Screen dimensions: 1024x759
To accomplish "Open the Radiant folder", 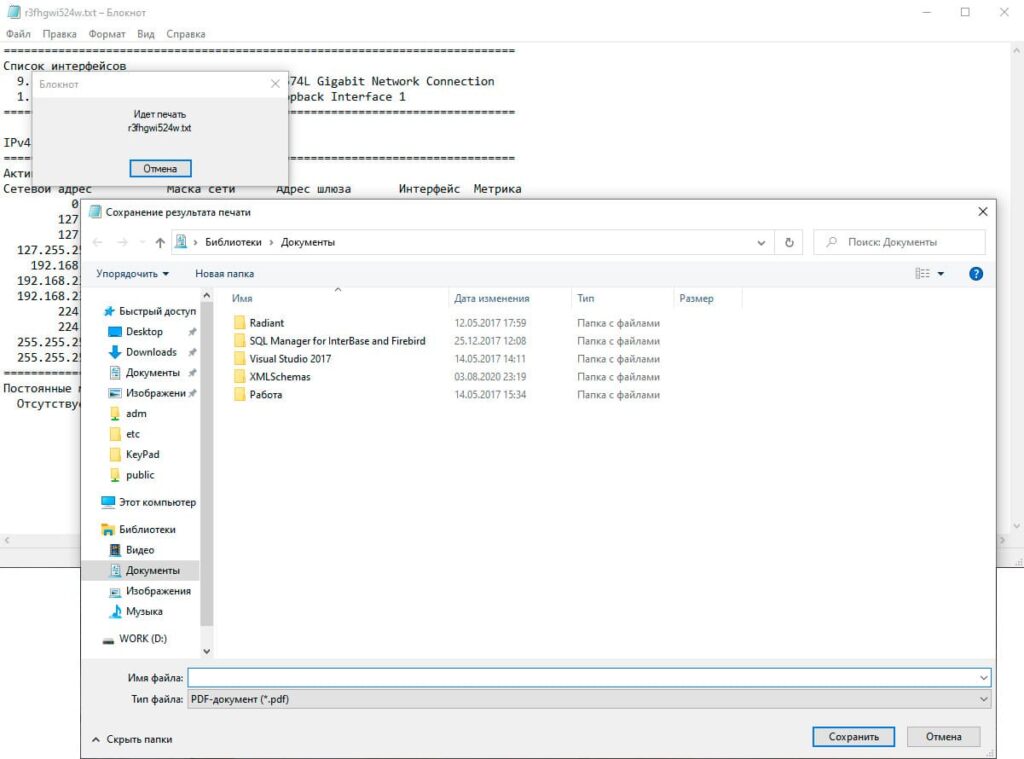I will tap(266, 323).
